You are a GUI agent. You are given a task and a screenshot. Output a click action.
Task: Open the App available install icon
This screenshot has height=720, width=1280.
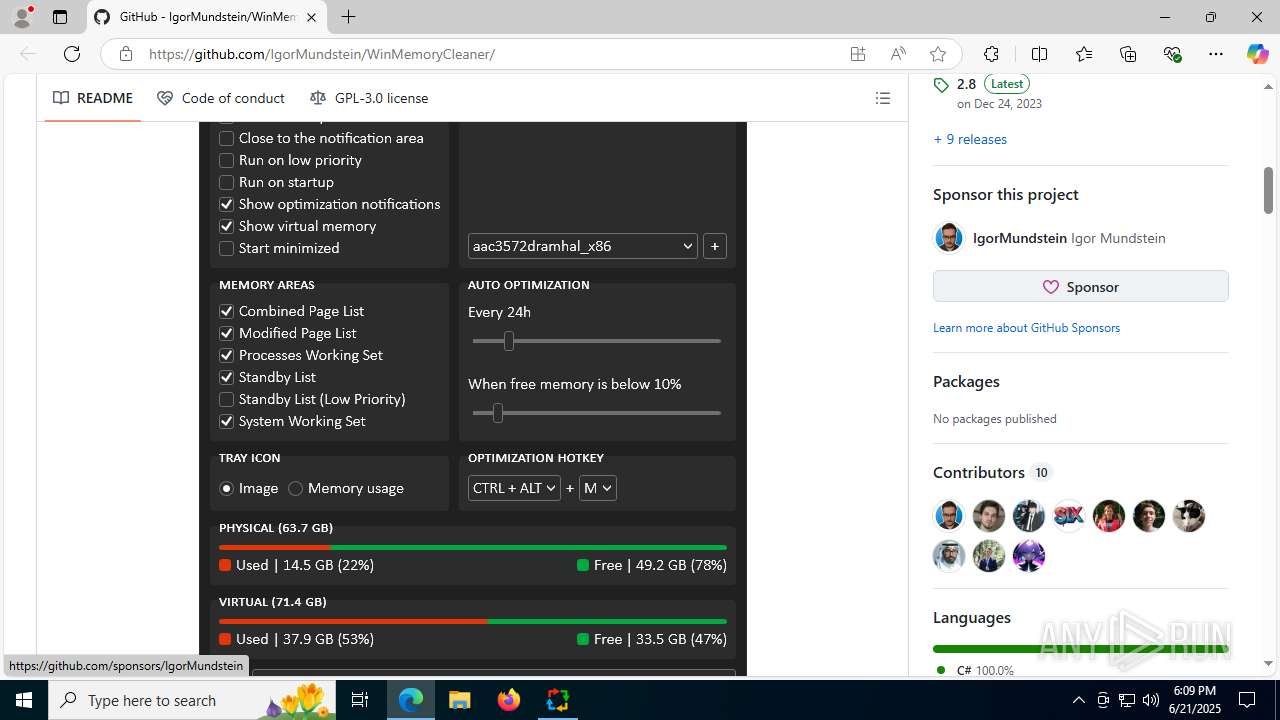click(x=858, y=54)
